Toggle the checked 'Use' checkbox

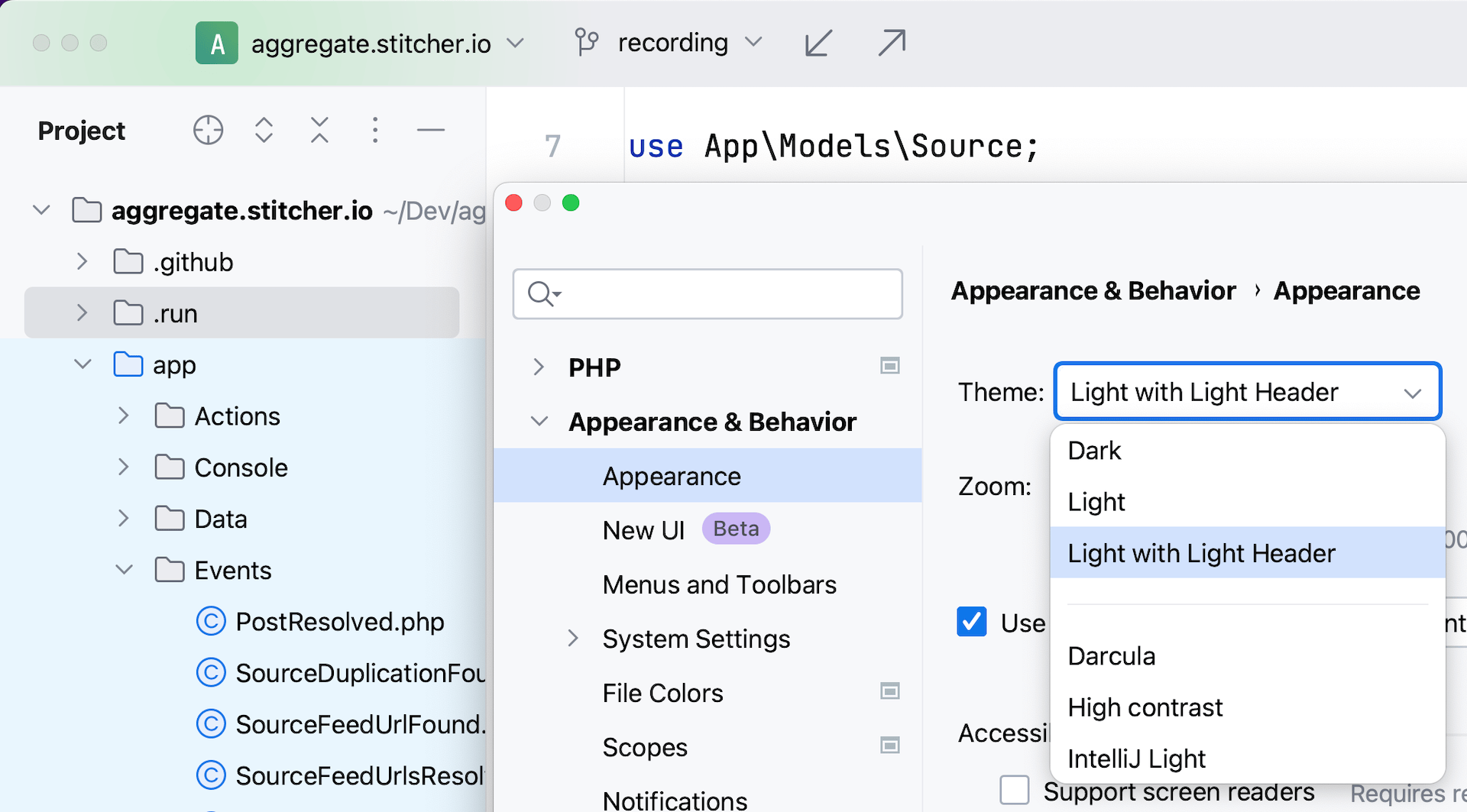tap(972, 622)
